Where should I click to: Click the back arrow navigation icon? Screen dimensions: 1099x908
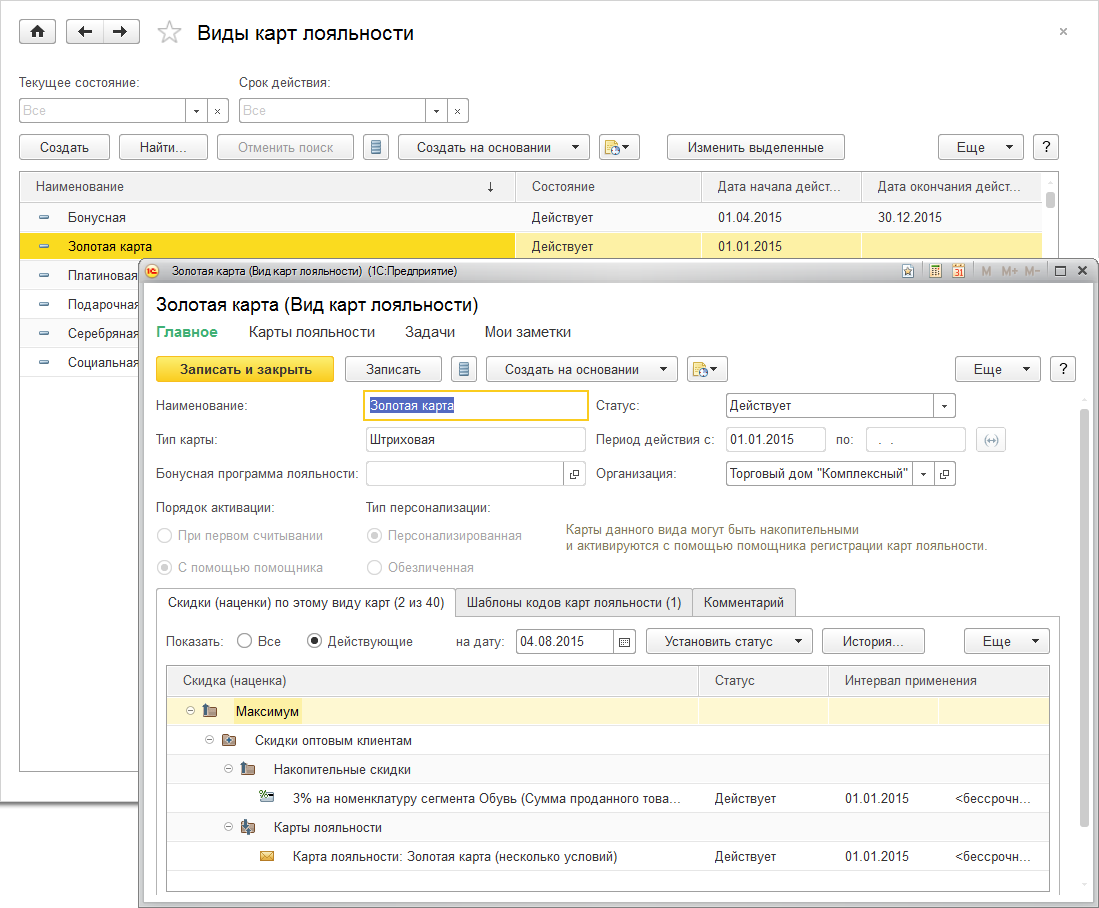pos(85,32)
